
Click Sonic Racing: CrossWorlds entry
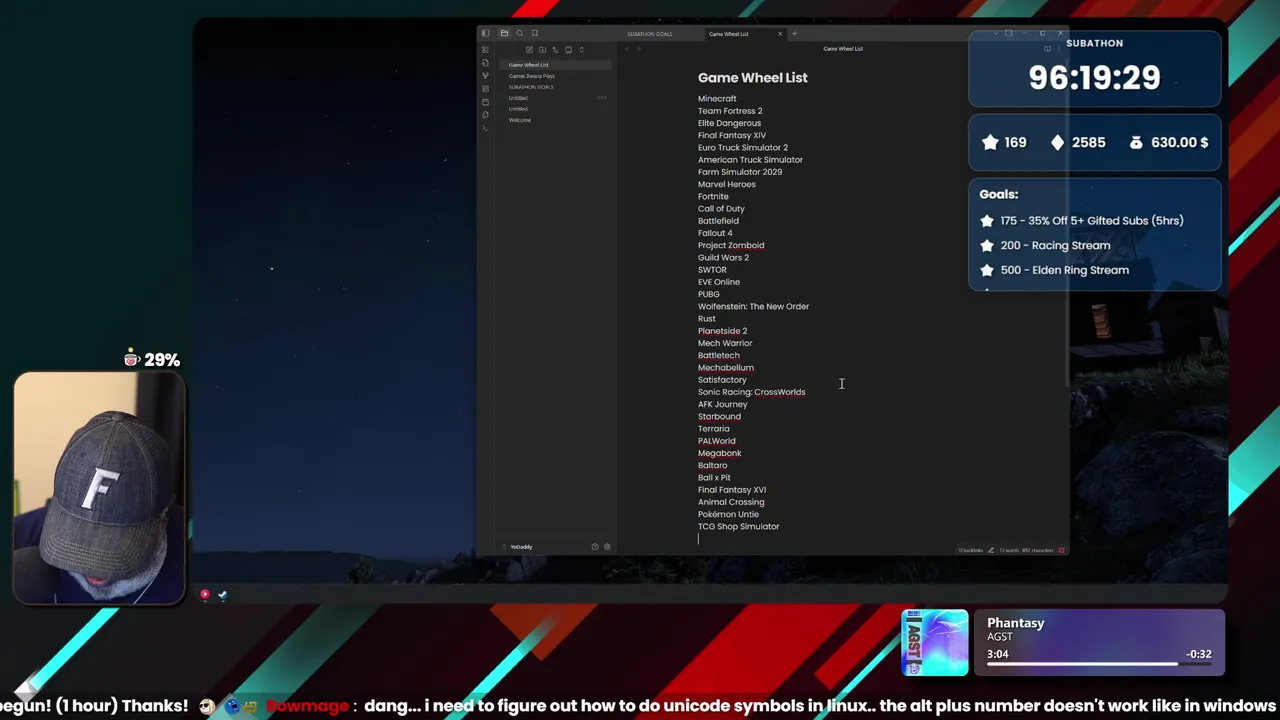click(751, 392)
